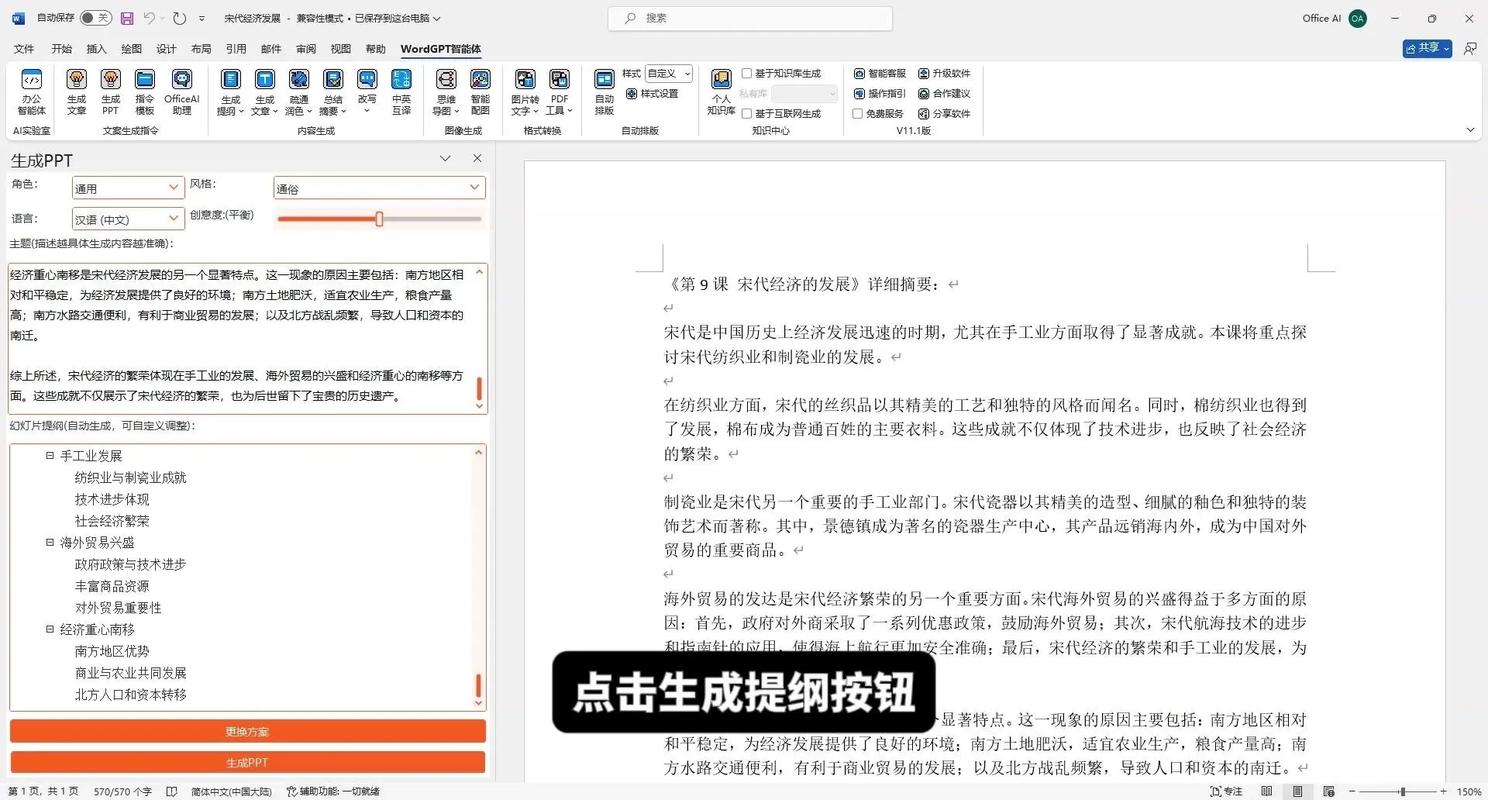The width and height of the screenshot is (1488, 800).
Task: Click the 570/570 个字 word count
Action: click(x=123, y=791)
